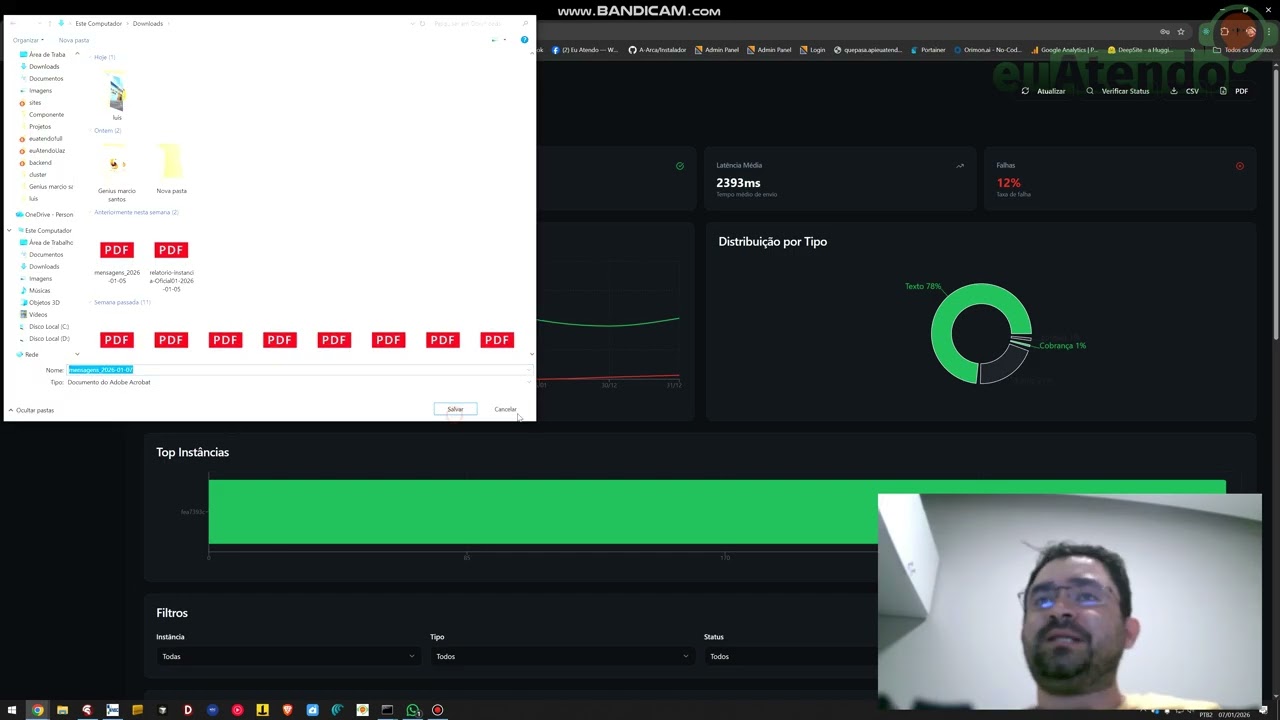Viewport: 1280px width, 720px height.
Task: Click Chrome icon in the taskbar
Action: (37, 710)
